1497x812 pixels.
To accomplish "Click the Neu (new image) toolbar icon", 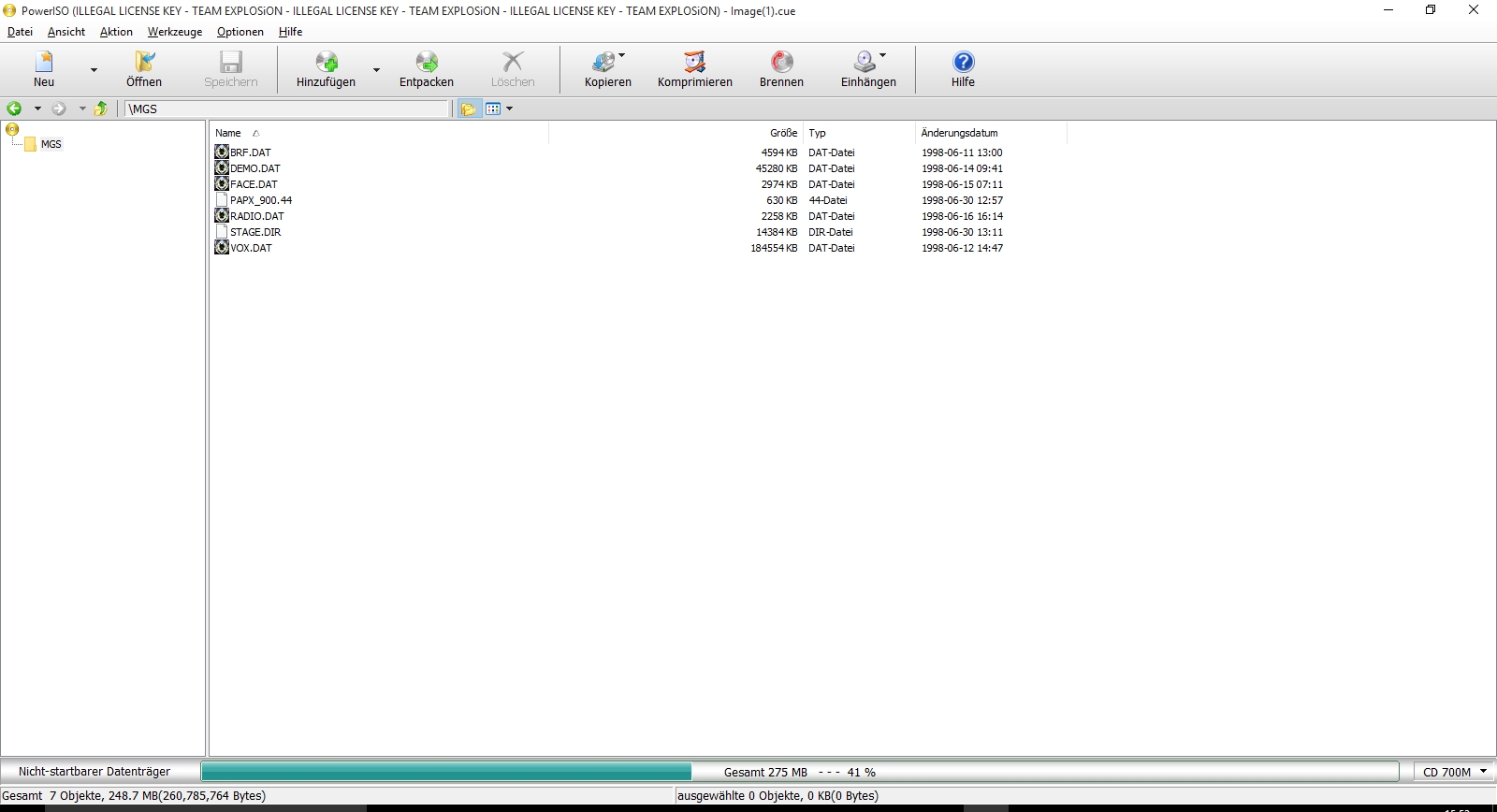I will point(44,63).
